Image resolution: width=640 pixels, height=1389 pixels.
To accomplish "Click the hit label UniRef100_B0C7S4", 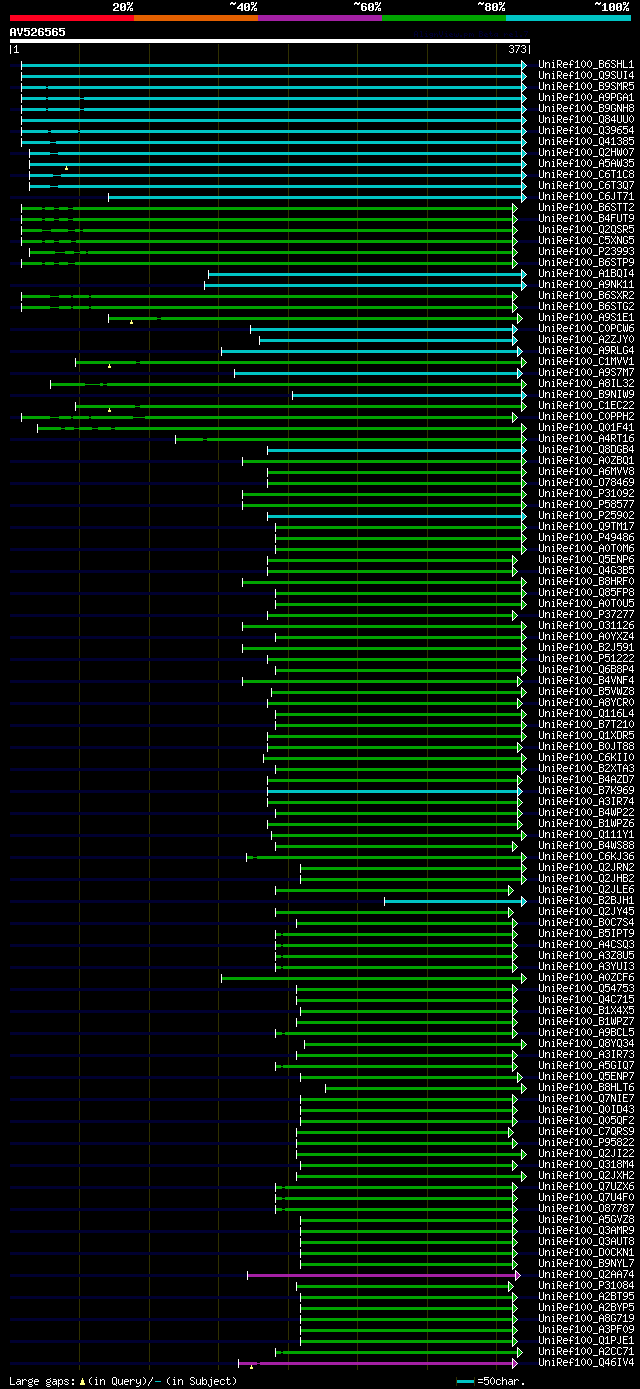I will point(586,923).
